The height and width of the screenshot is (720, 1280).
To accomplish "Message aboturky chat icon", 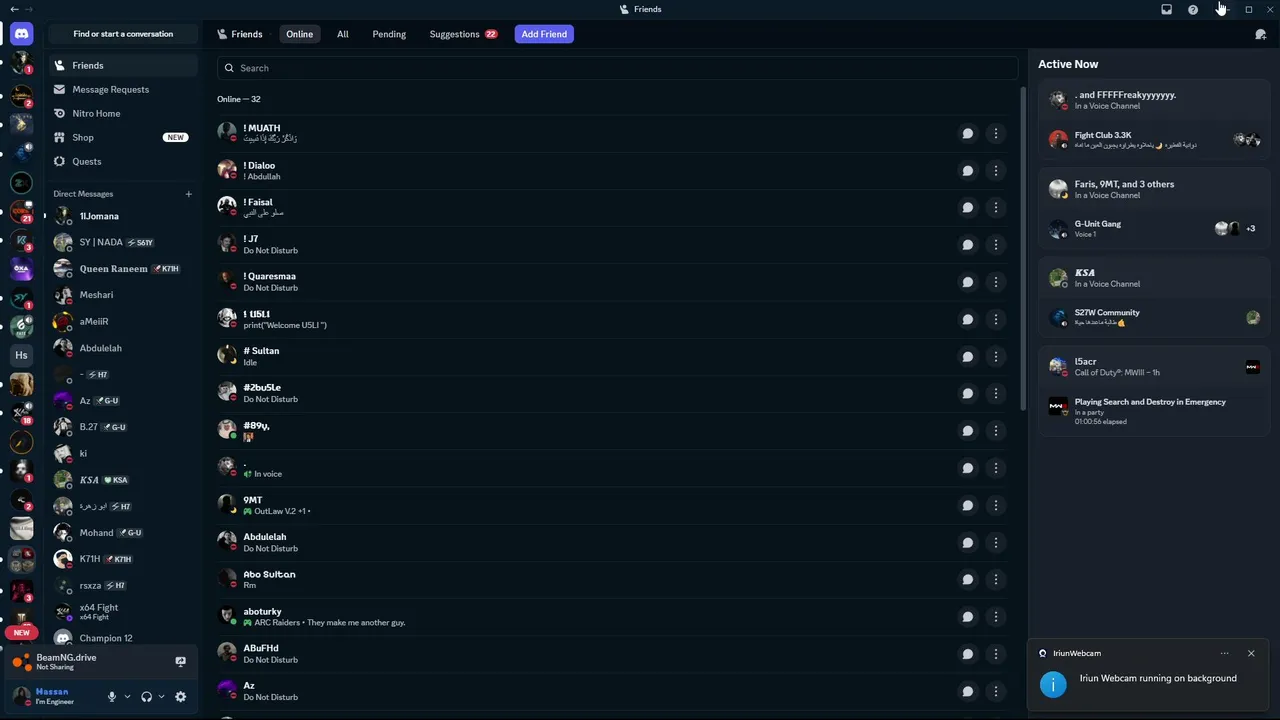I will click(x=967, y=617).
